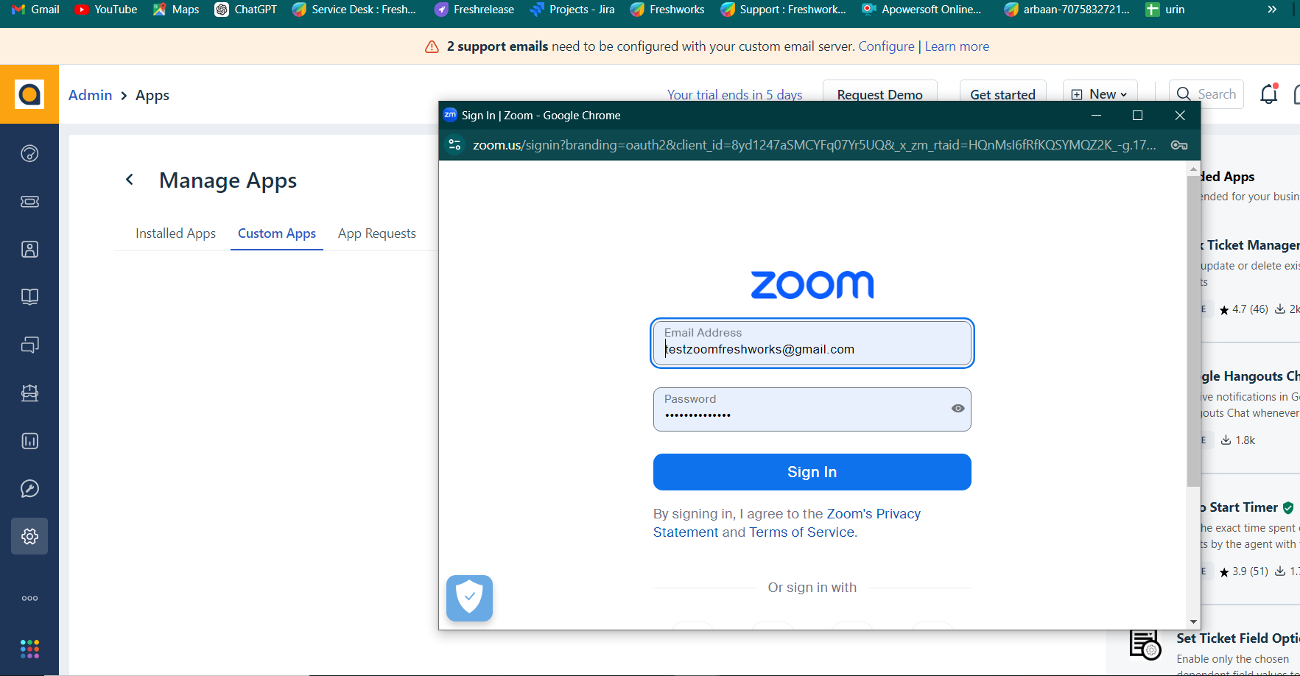Image resolution: width=1300 pixels, height=676 pixels.
Task: Click the Learn more link in banner
Action: coord(957,46)
